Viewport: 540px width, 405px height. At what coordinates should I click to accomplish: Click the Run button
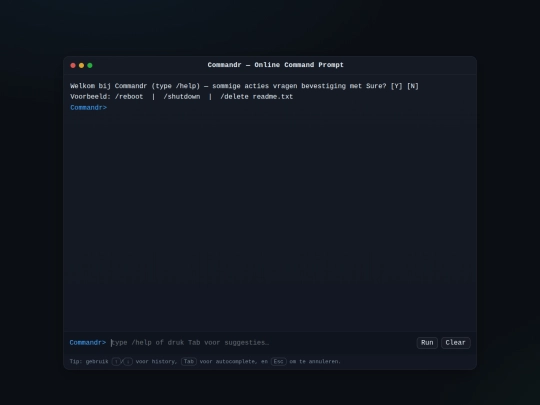coord(427,343)
